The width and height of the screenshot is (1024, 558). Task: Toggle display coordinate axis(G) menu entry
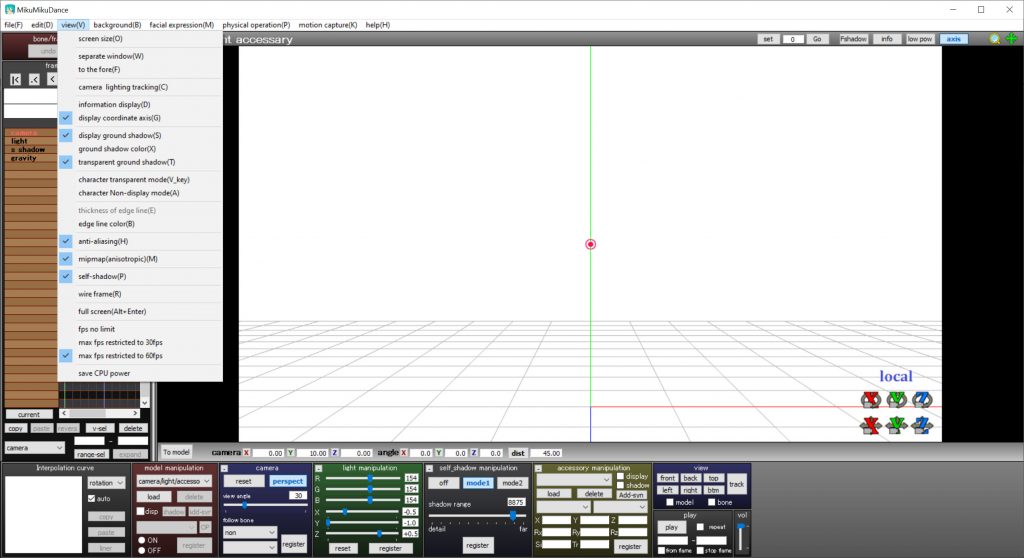(140, 118)
